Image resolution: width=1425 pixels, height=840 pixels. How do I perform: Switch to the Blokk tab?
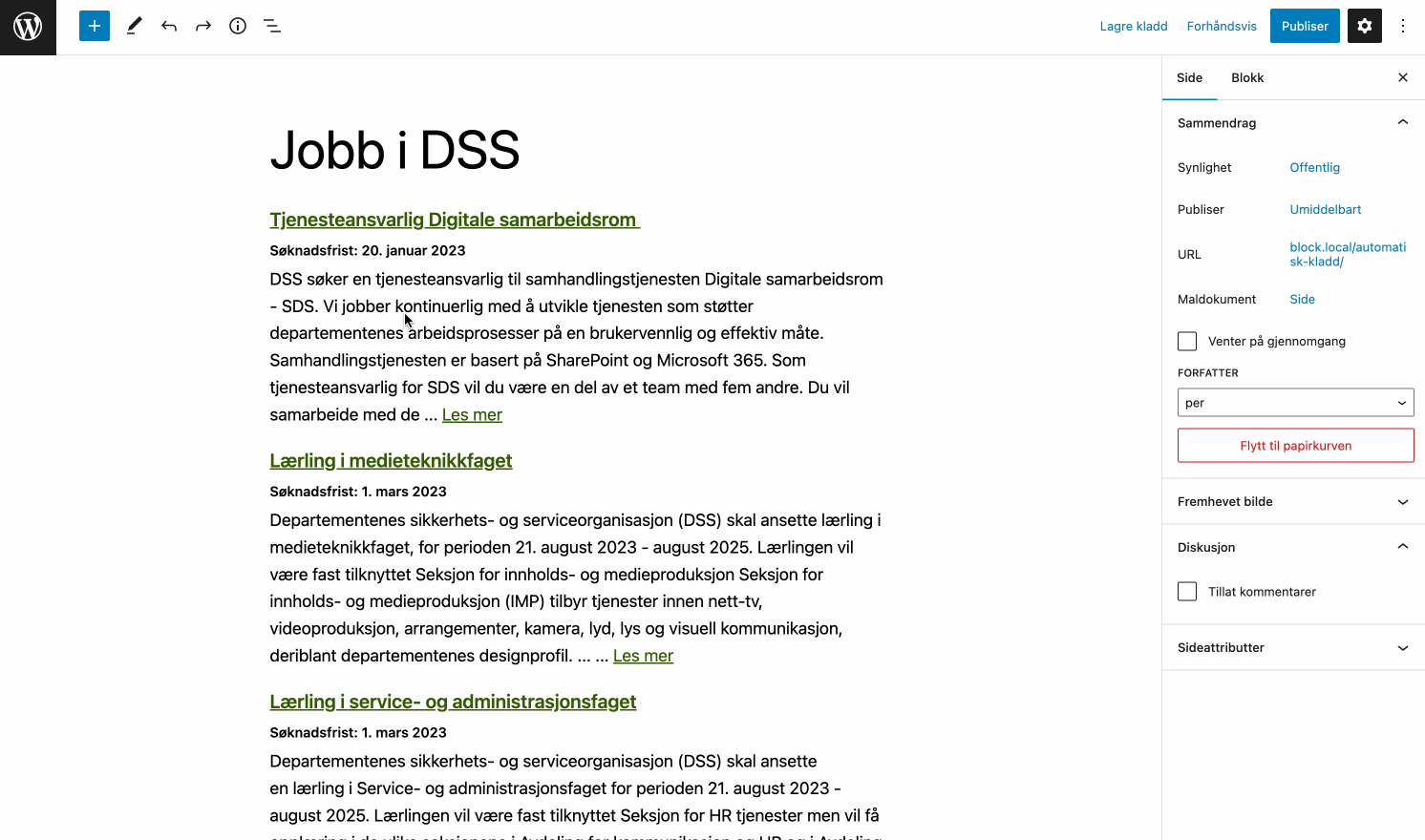click(1247, 77)
